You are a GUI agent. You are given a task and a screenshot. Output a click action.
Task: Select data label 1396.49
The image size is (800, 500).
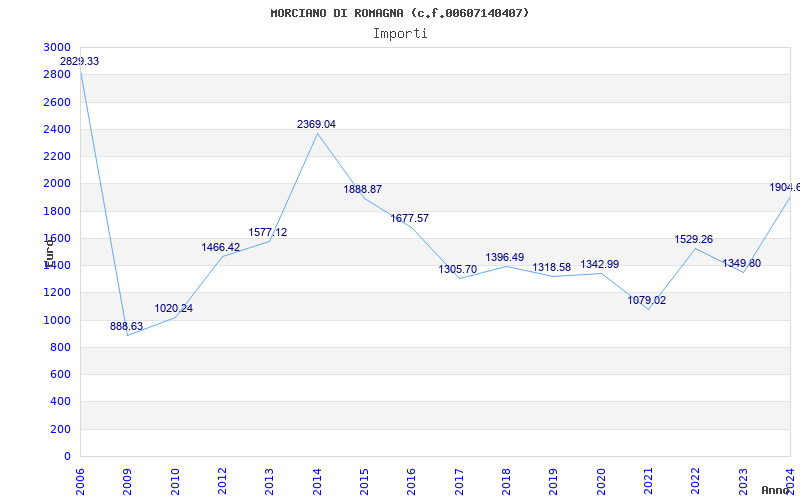pos(505,258)
